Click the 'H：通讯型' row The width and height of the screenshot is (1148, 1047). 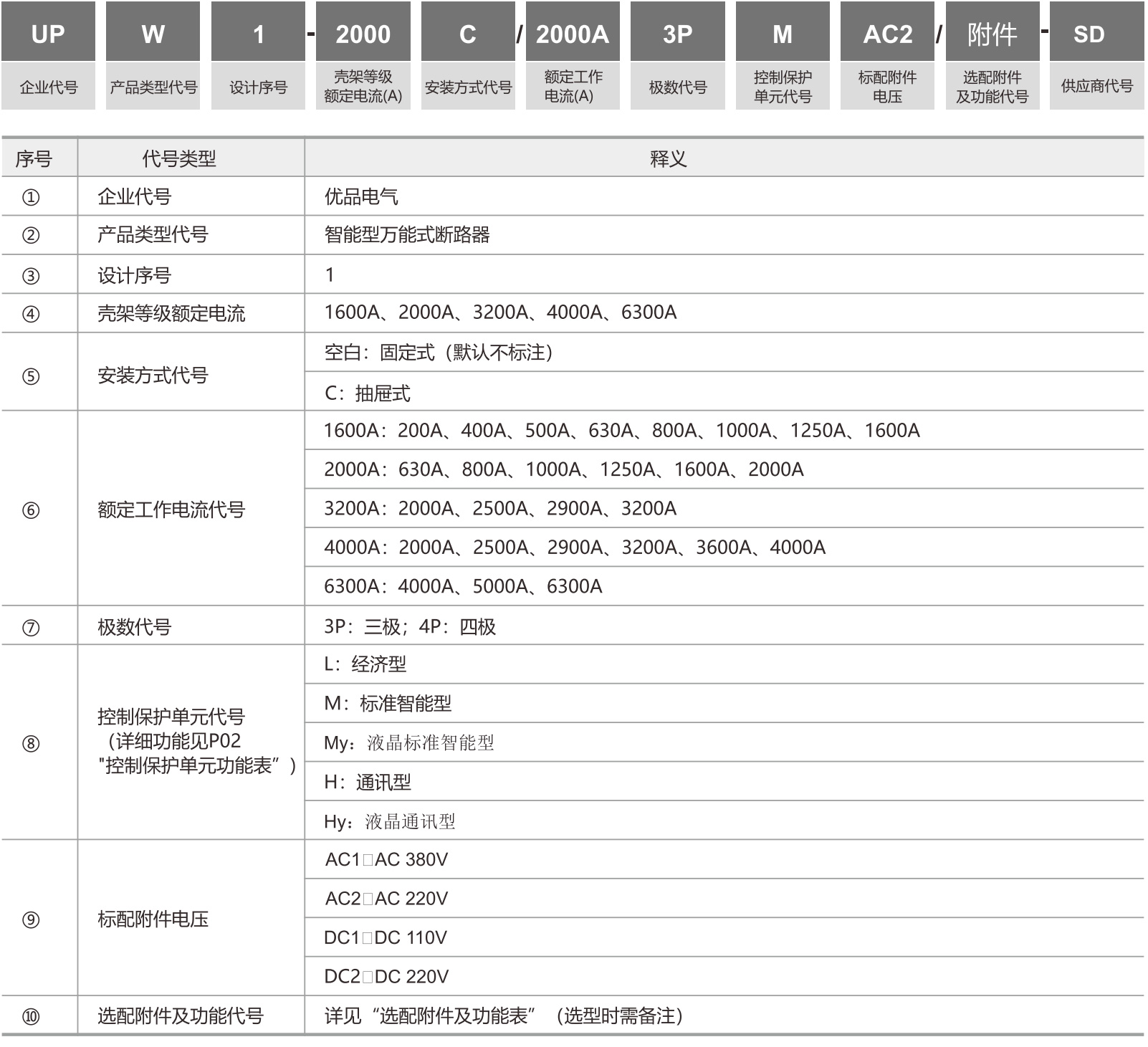pos(724,782)
